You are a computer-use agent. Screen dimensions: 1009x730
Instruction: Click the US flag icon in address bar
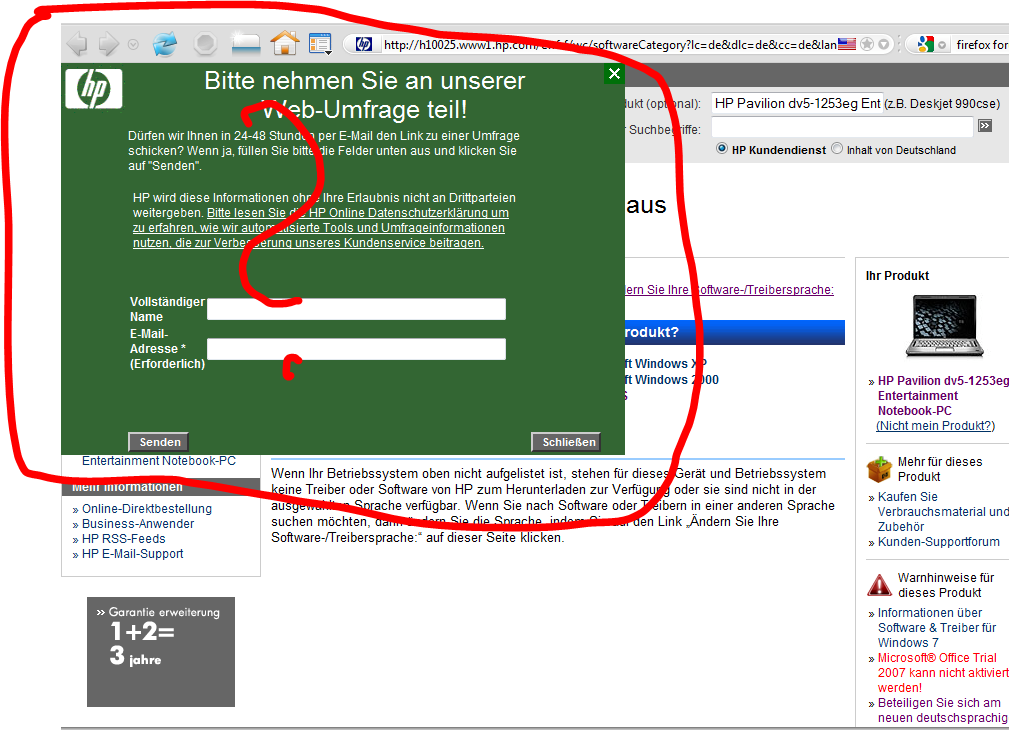point(847,44)
